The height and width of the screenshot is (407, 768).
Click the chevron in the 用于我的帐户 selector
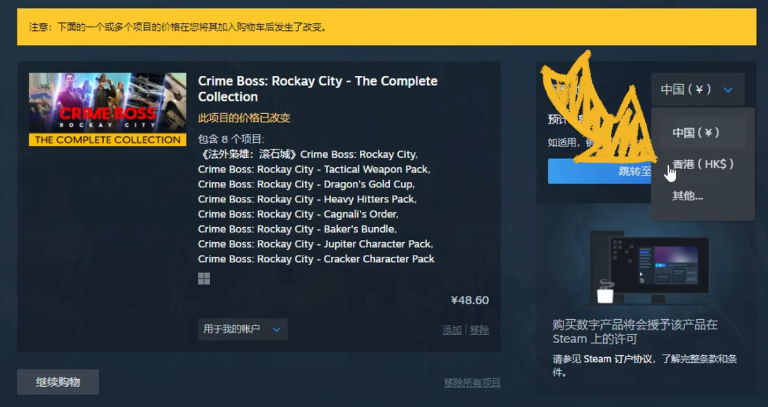point(276,330)
